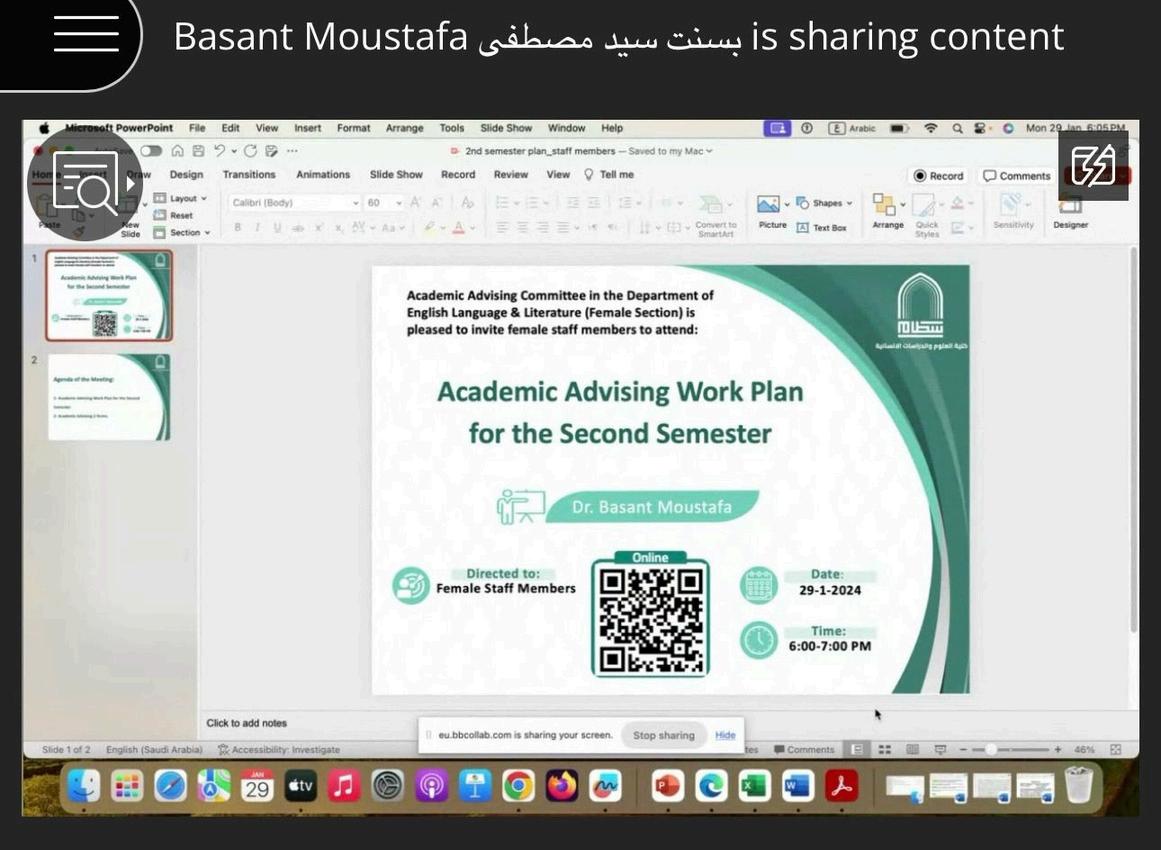Viewport: 1161px width, 850px height.
Task: Open the File menu
Action: (197, 128)
